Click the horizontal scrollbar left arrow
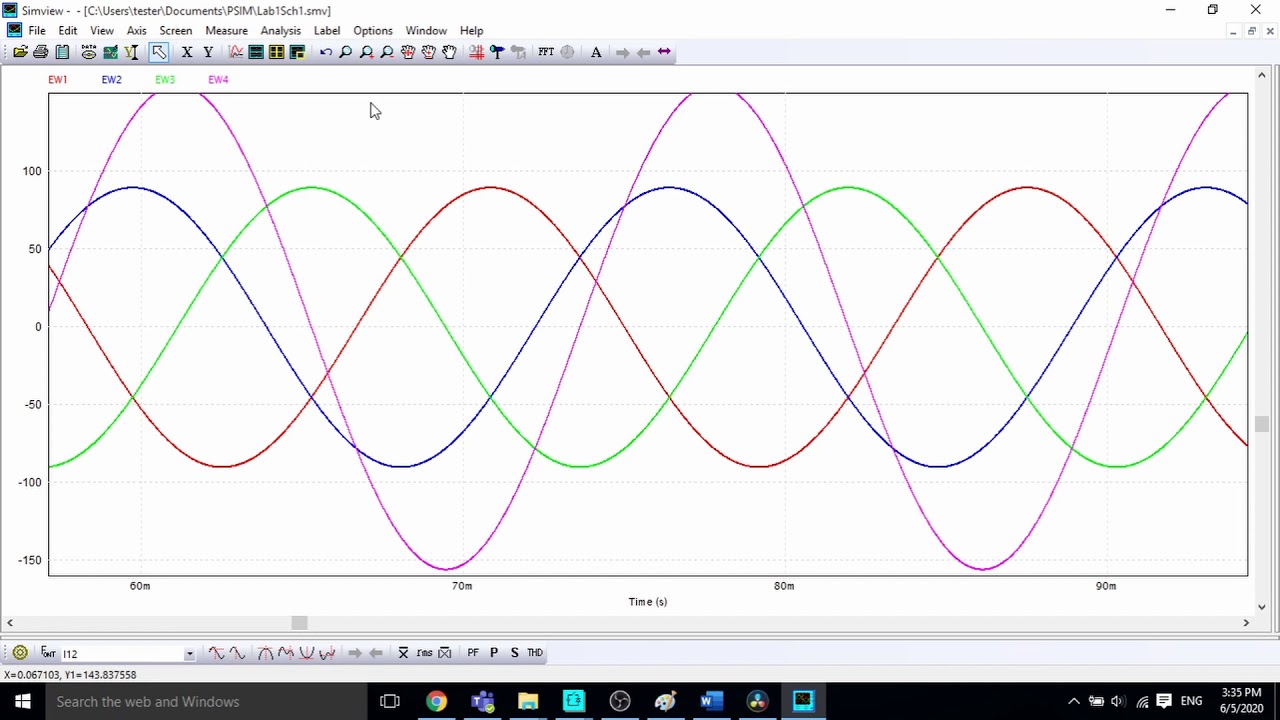 [9, 623]
